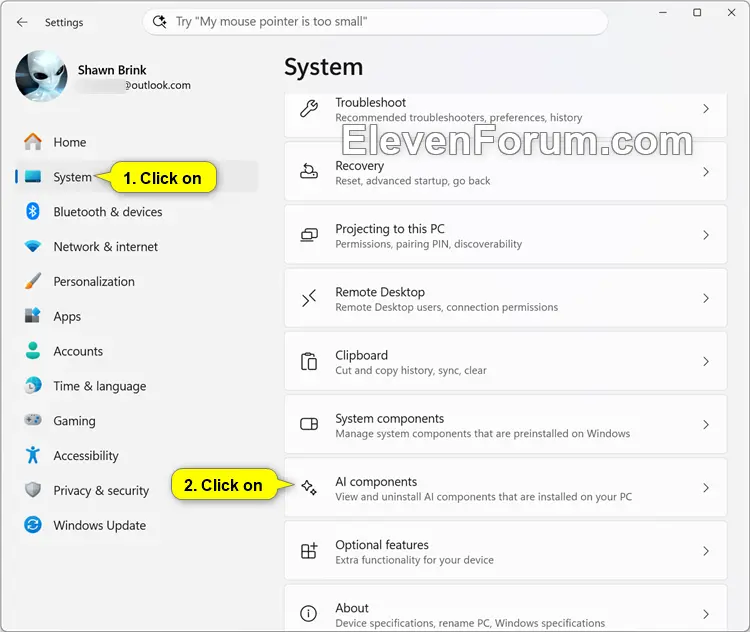Click 'Manage system components that are preinstalled' text
Image resolution: width=750 pixels, height=632 pixels.
[482, 433]
